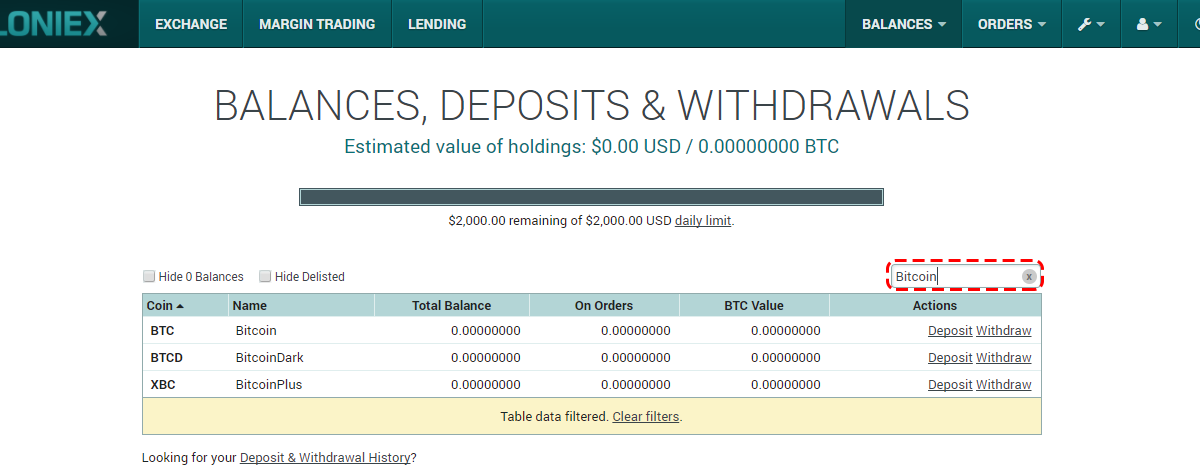Click Deposit for BitcoinPlus (XBC)
Screen dimensions: 1200x472
950,385
